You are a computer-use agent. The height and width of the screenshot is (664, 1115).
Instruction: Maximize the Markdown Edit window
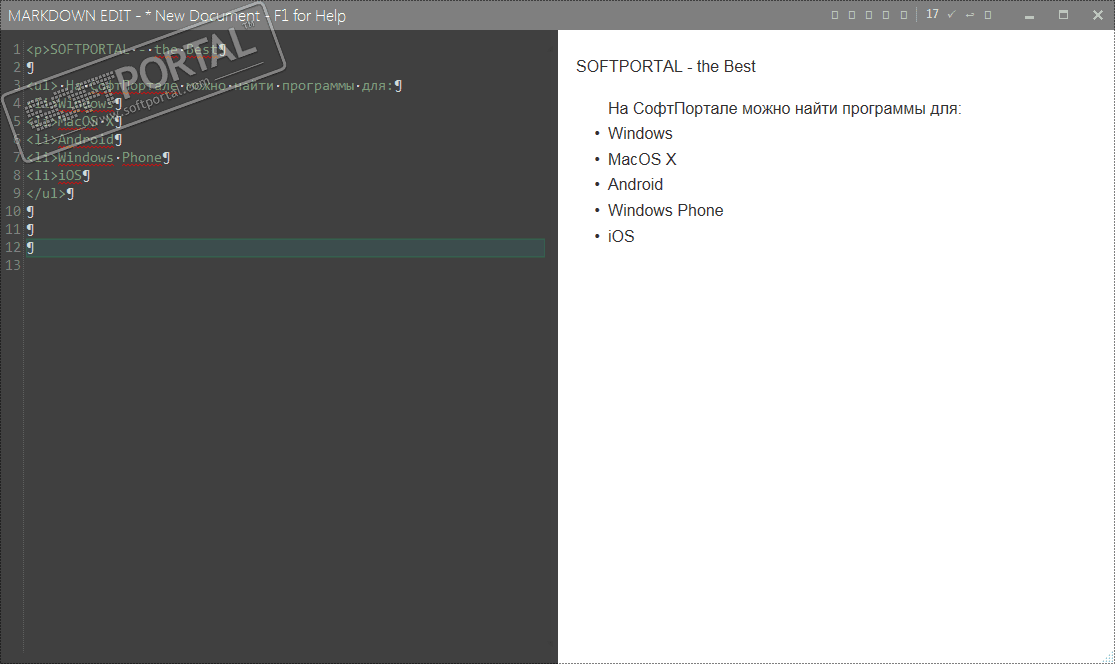tap(1063, 15)
